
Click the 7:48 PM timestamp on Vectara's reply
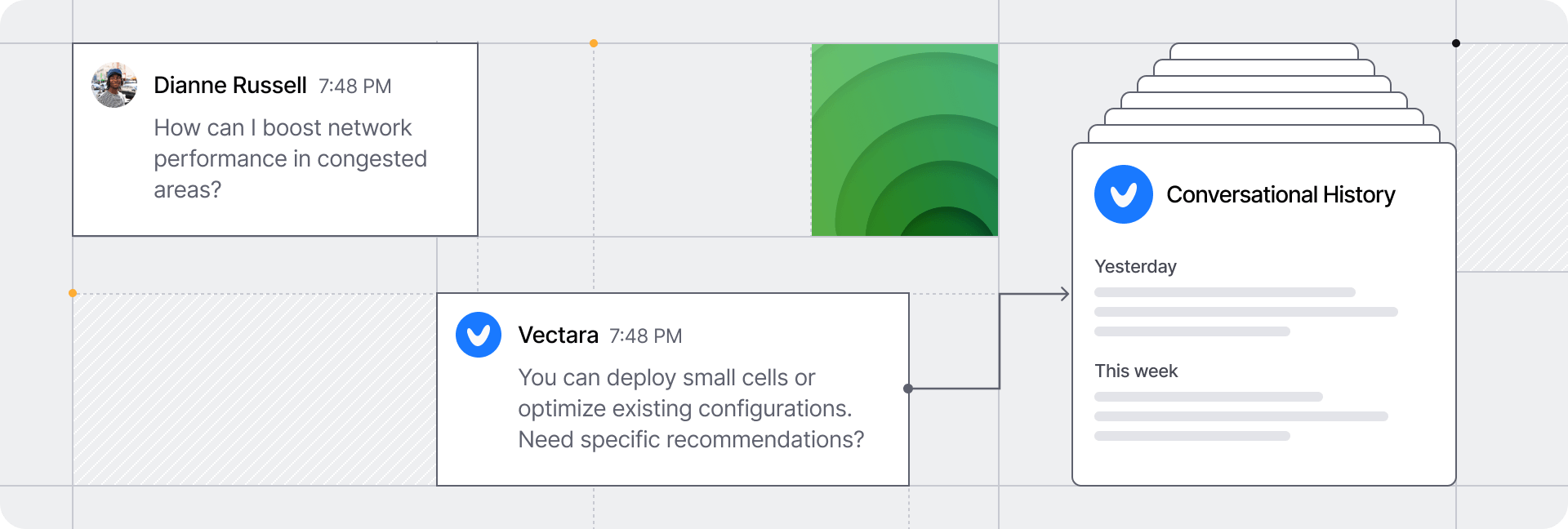coord(646,336)
